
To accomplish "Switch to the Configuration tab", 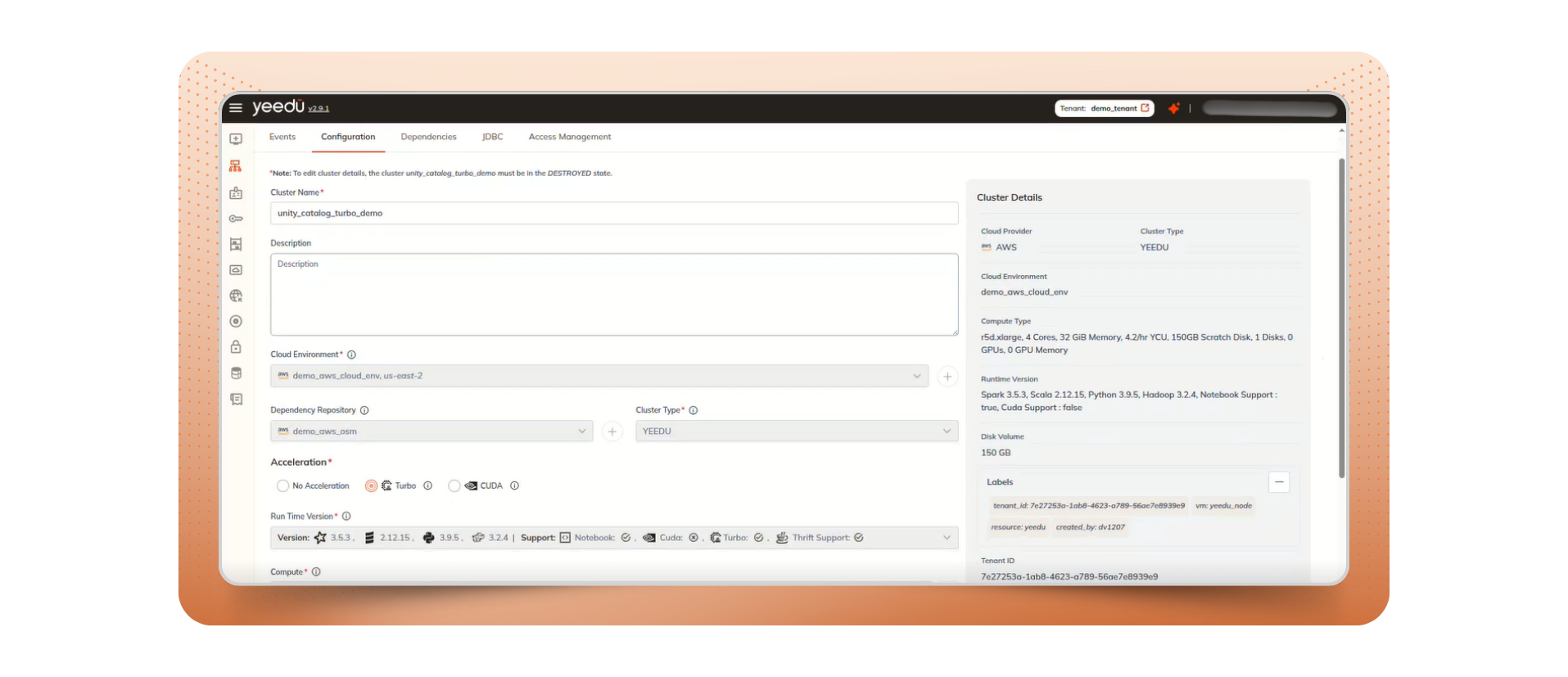I will 348,137.
